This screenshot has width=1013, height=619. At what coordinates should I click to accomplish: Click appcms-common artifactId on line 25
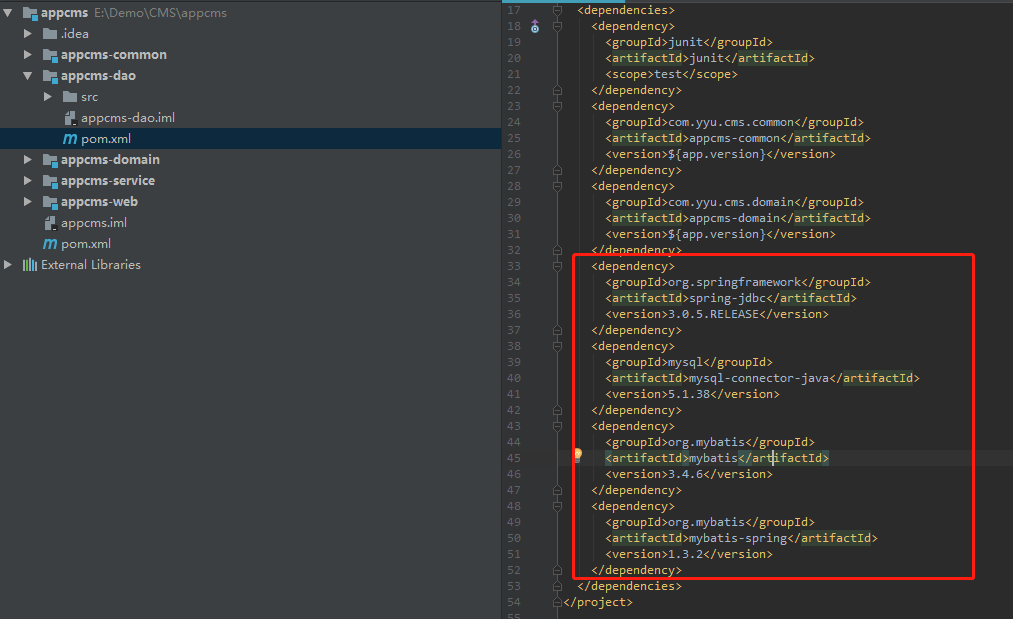click(x=735, y=138)
